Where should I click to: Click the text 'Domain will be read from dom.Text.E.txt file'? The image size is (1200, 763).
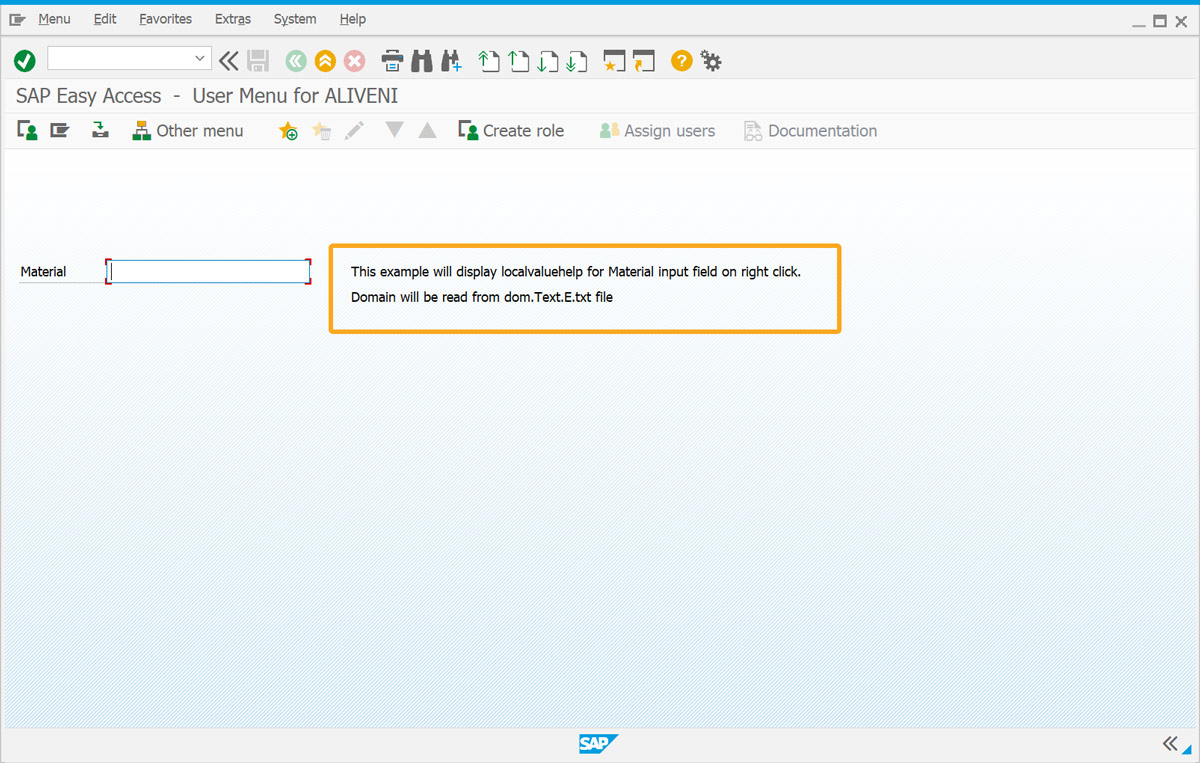482,298
